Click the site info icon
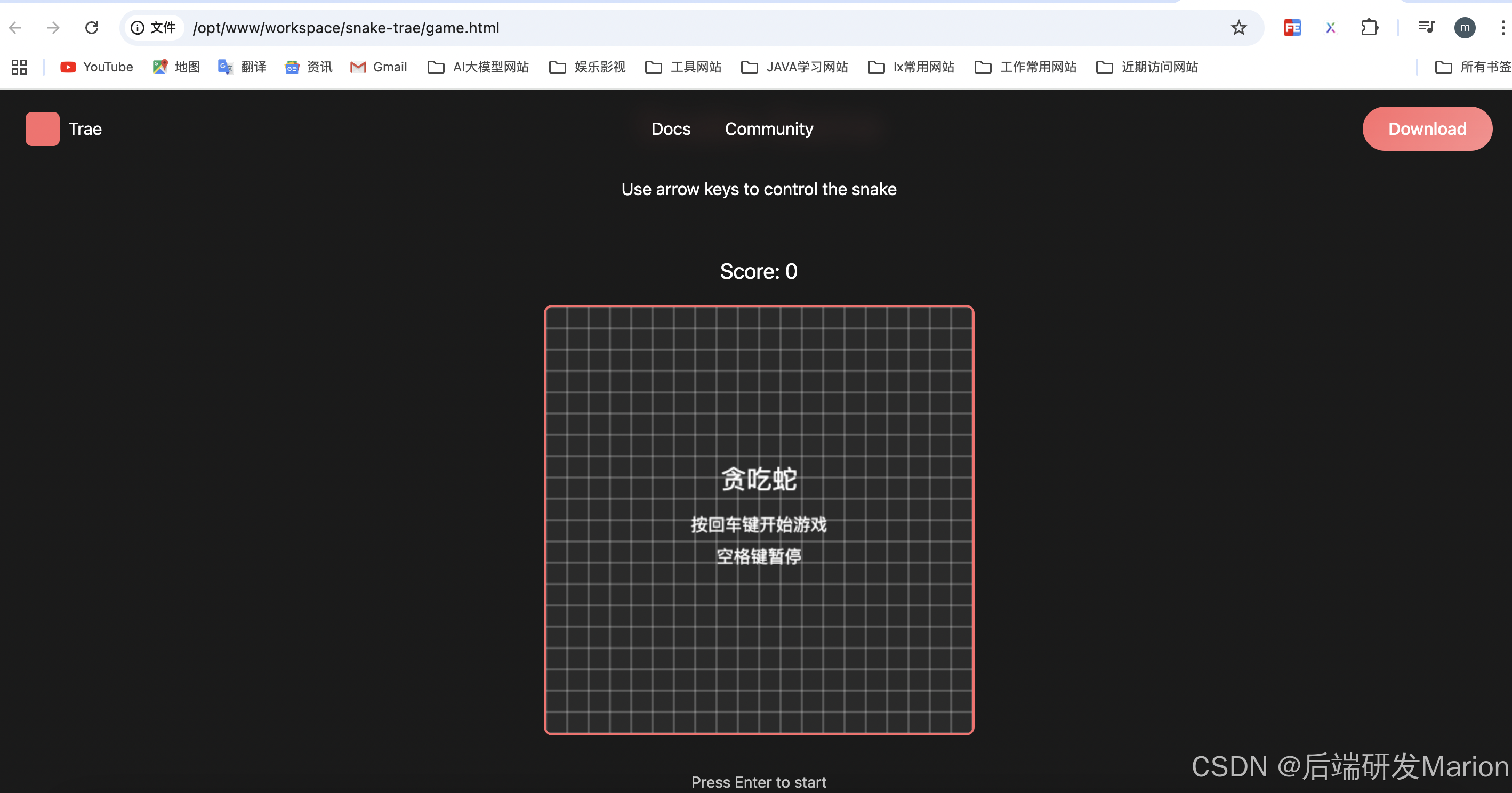Screen dimensions: 1512x793 click(x=138, y=28)
